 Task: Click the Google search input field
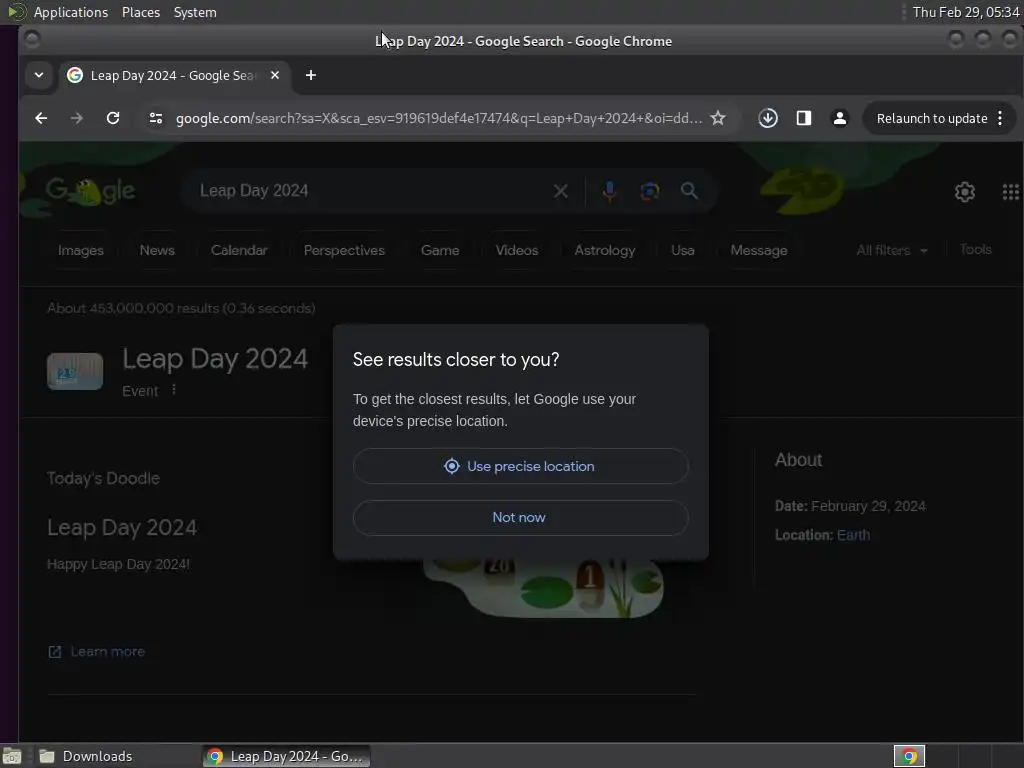click(x=372, y=191)
